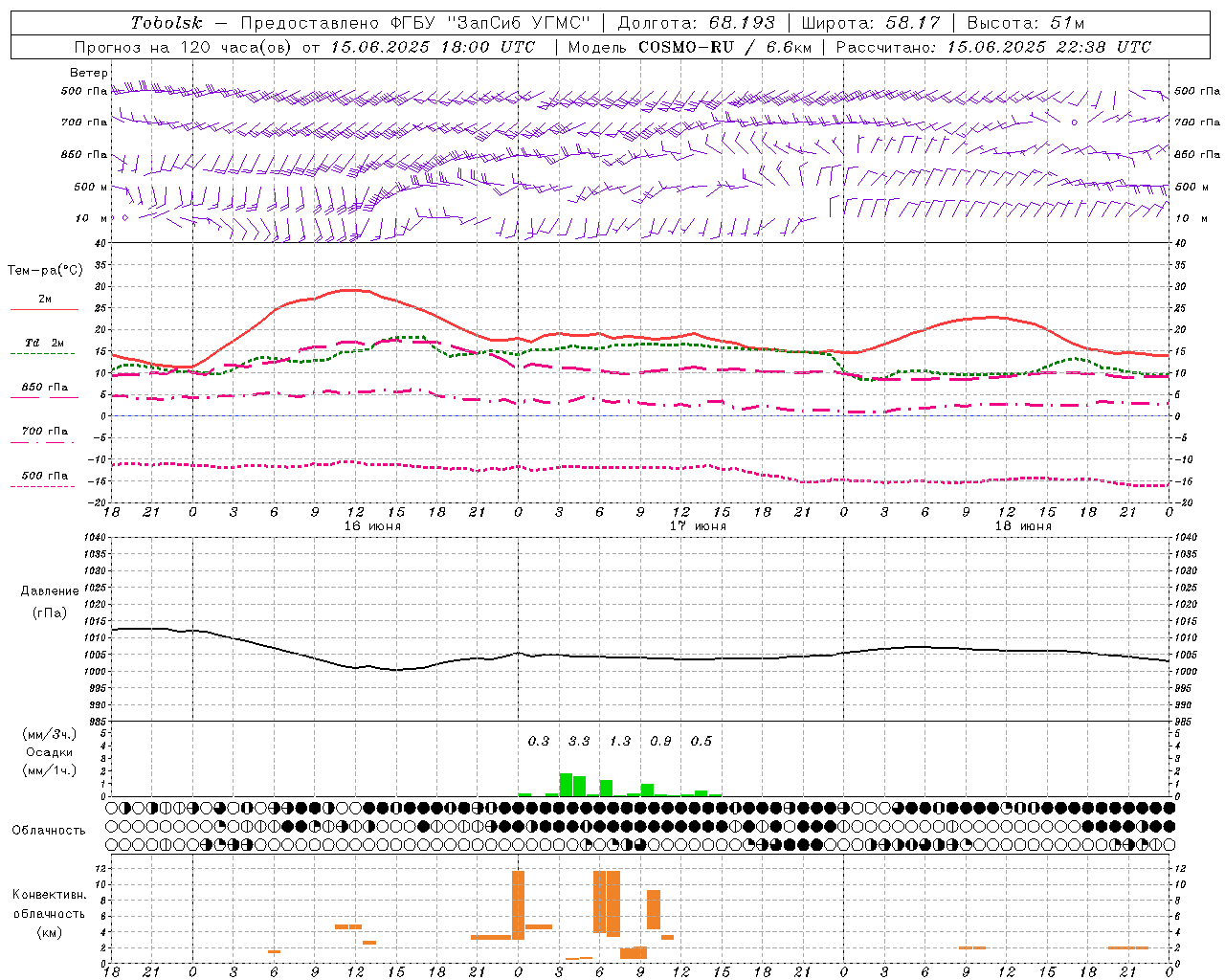The image size is (1225, 980).
Task: Click the 'Облачность' cloud cover label
Action: (x=49, y=830)
